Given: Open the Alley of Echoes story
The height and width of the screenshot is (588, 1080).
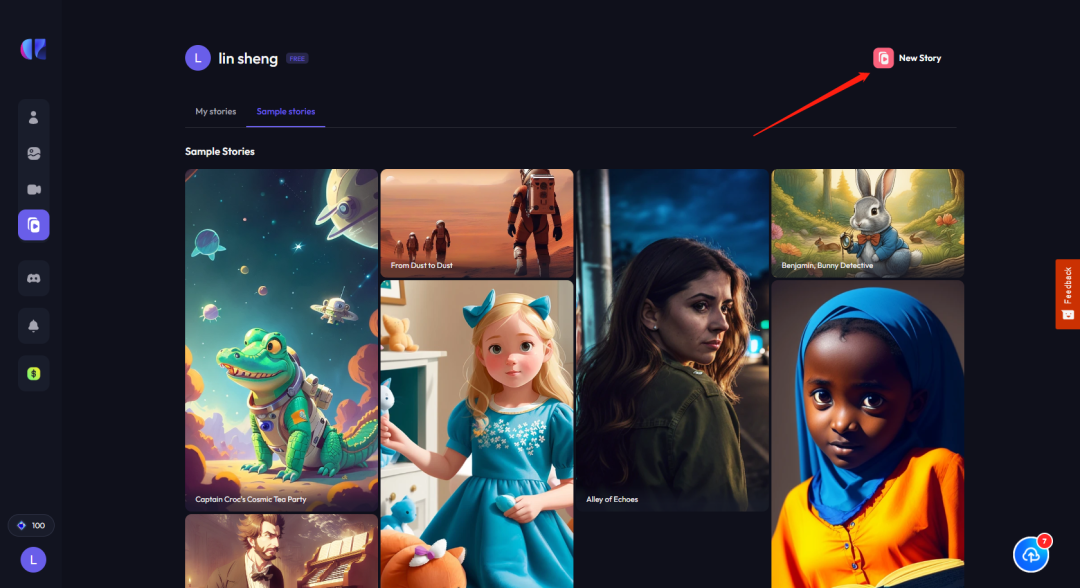Looking at the screenshot, I should coord(672,340).
